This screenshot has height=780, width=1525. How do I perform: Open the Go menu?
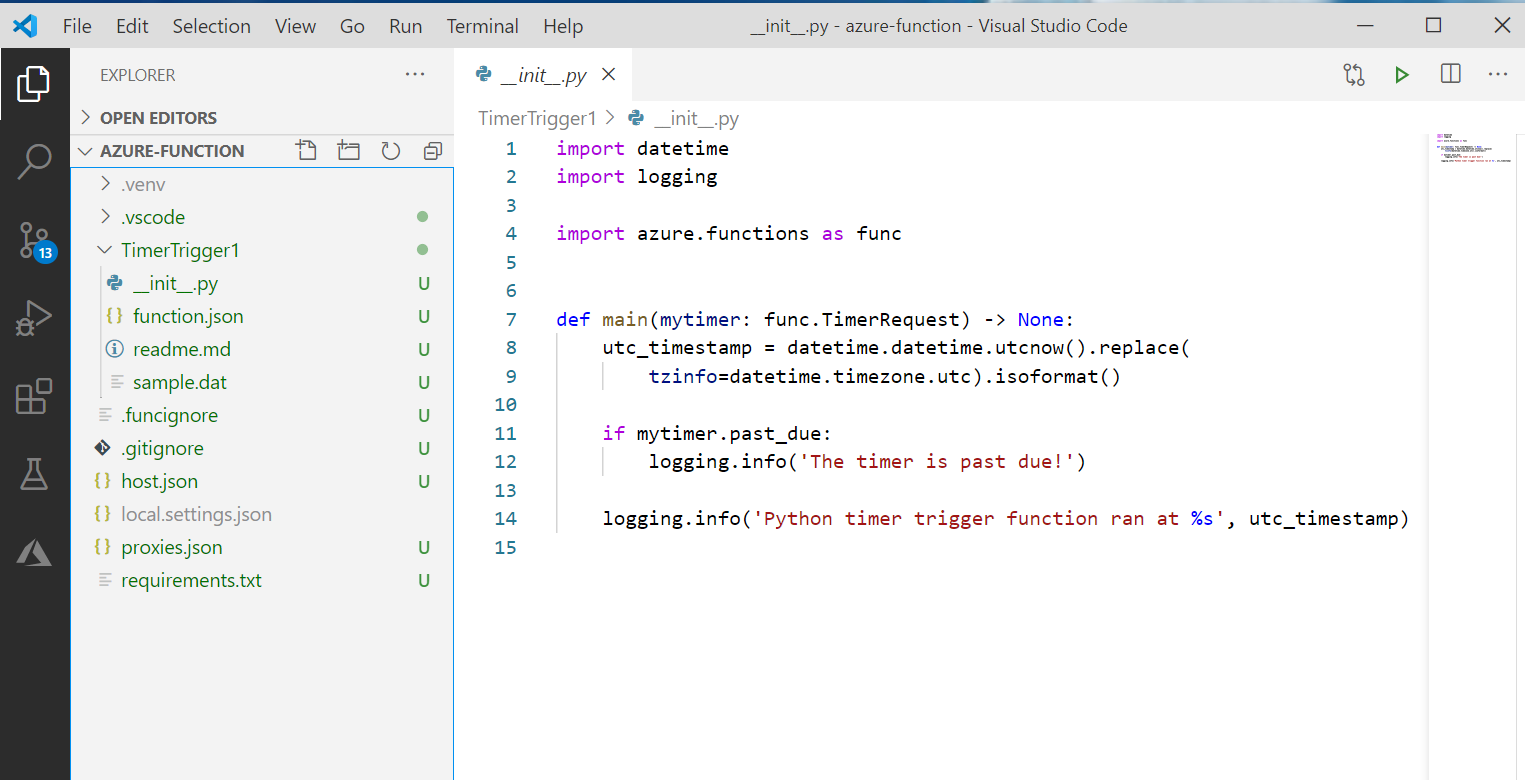click(352, 26)
